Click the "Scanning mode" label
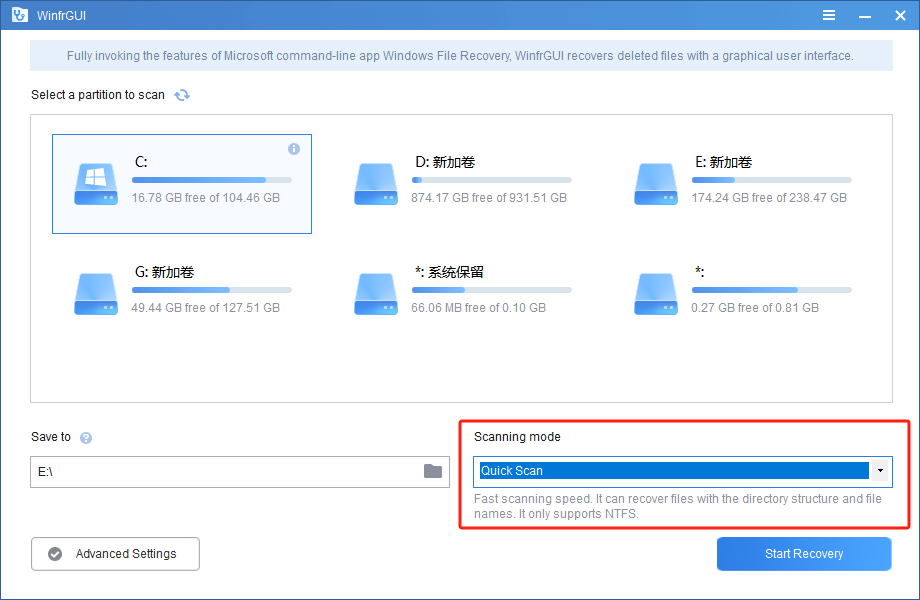The image size is (920, 600). 517,437
